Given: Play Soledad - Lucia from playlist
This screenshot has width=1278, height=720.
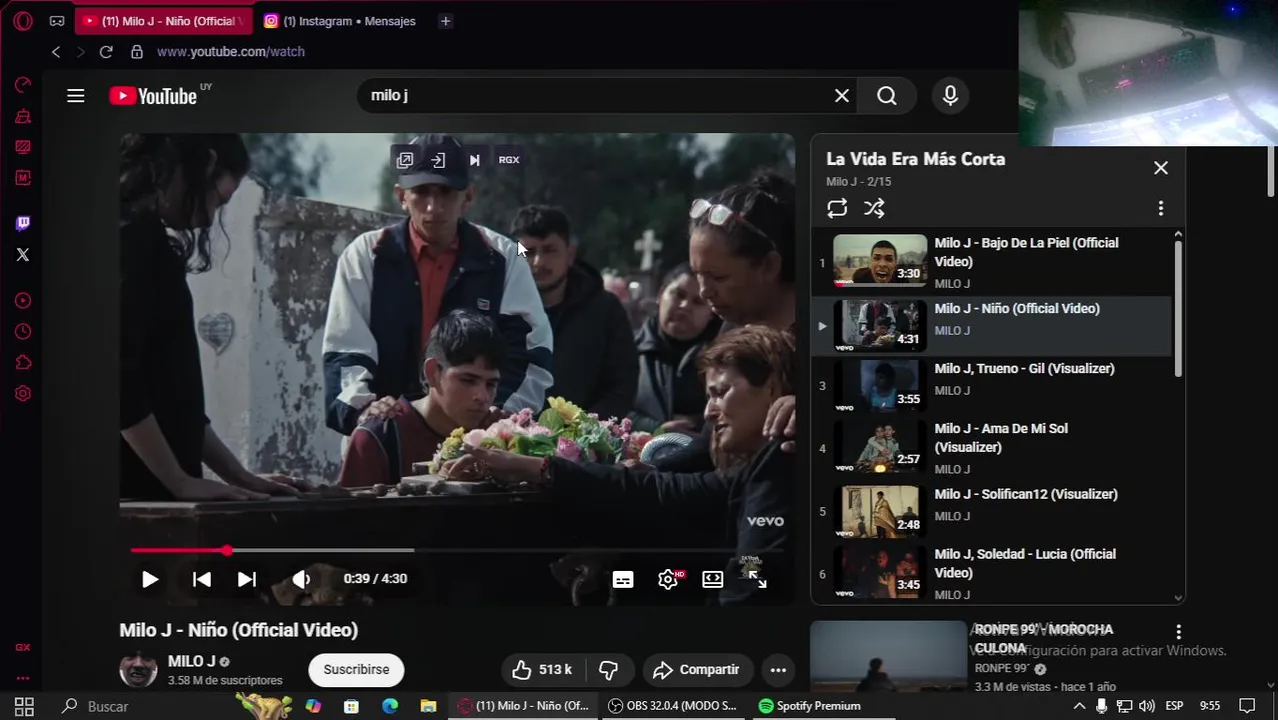Looking at the screenshot, I should (991, 574).
